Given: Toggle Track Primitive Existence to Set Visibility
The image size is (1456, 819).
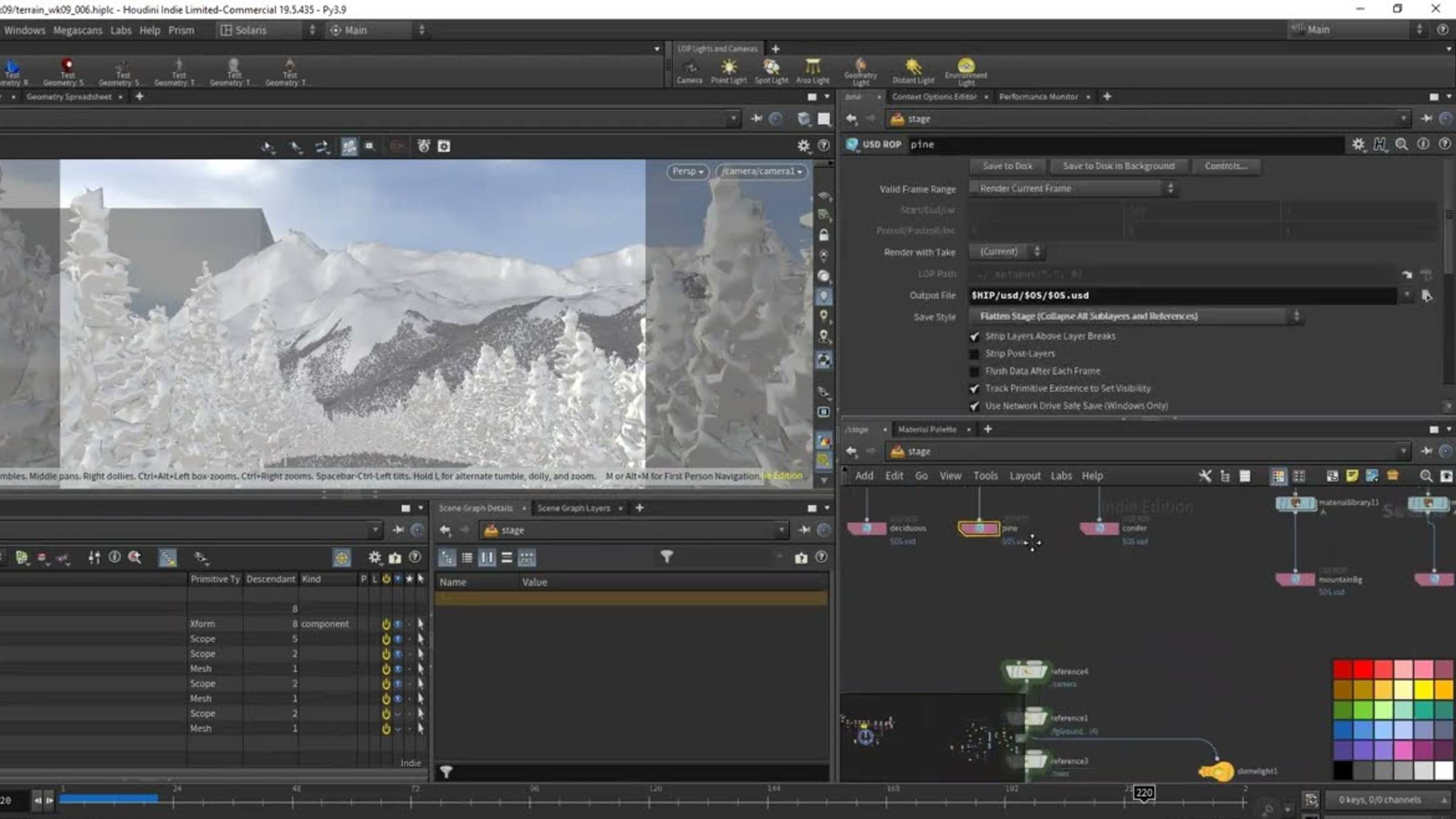Looking at the screenshot, I should click(974, 388).
